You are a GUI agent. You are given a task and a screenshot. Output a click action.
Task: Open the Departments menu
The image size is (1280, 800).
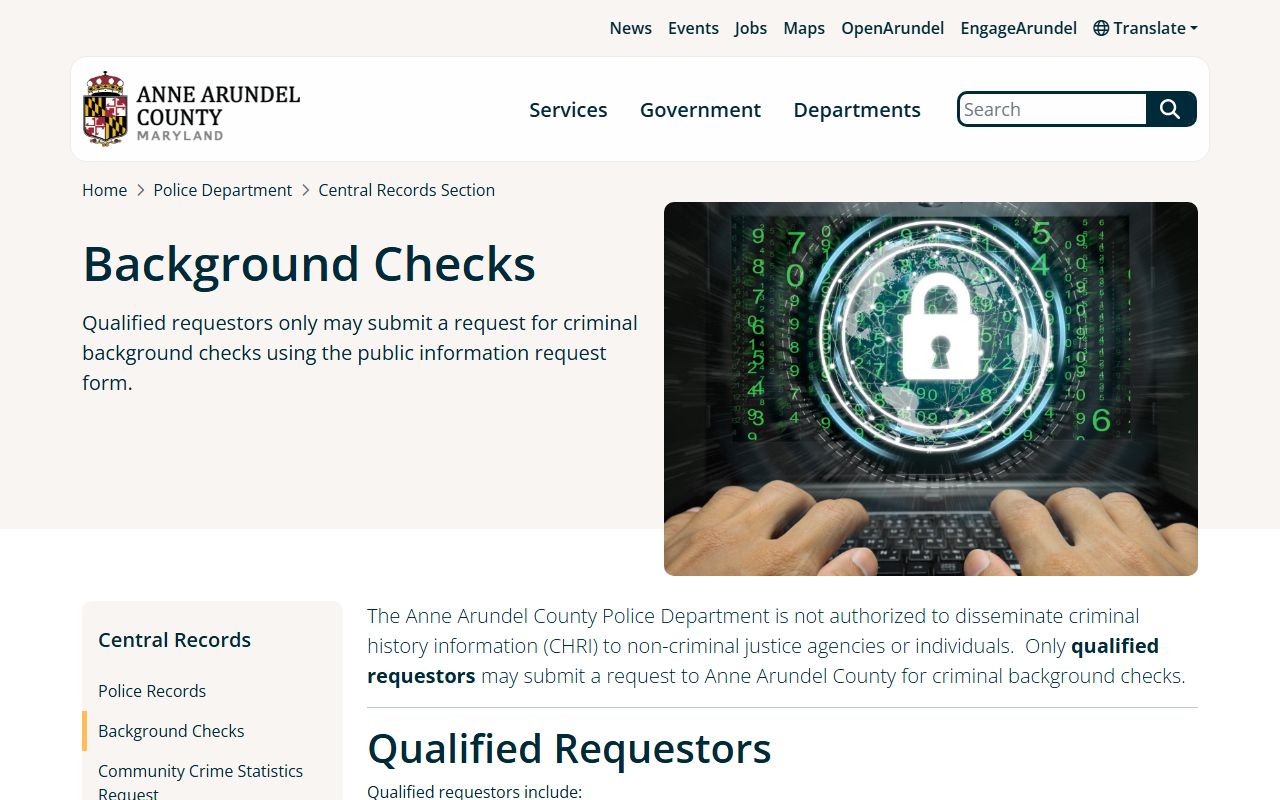(x=857, y=110)
